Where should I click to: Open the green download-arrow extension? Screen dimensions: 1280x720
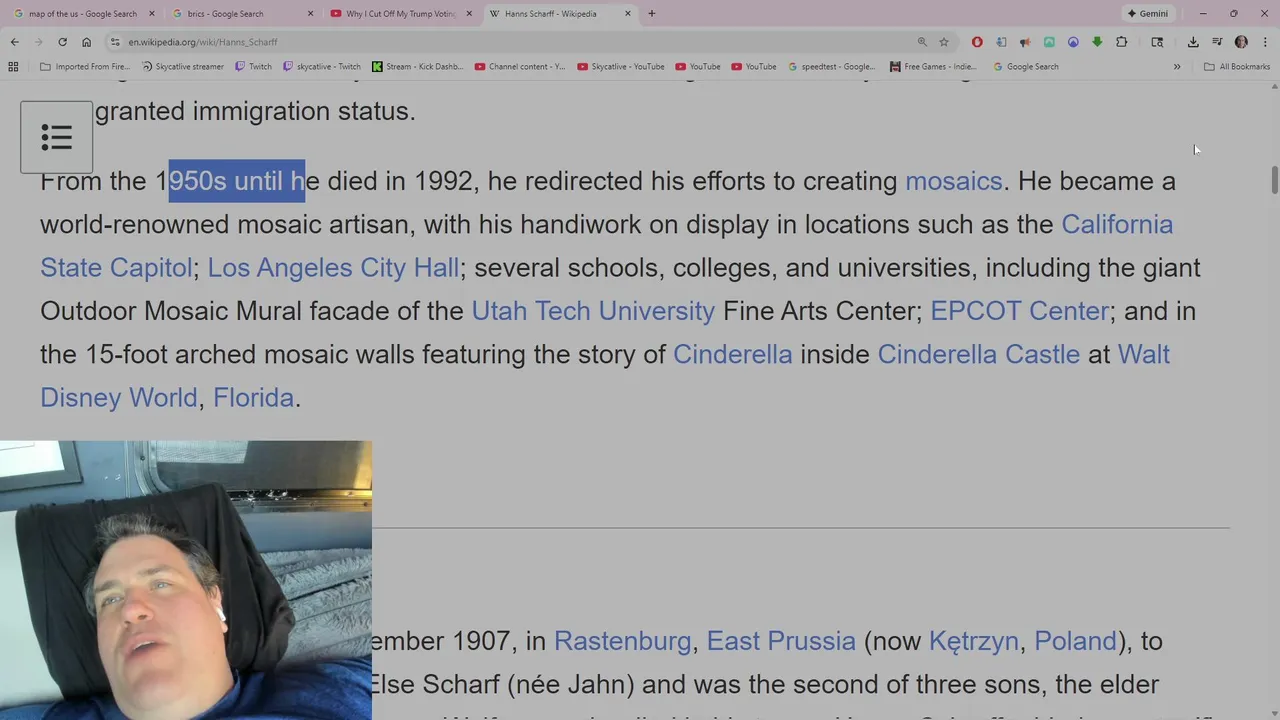click(x=1097, y=42)
